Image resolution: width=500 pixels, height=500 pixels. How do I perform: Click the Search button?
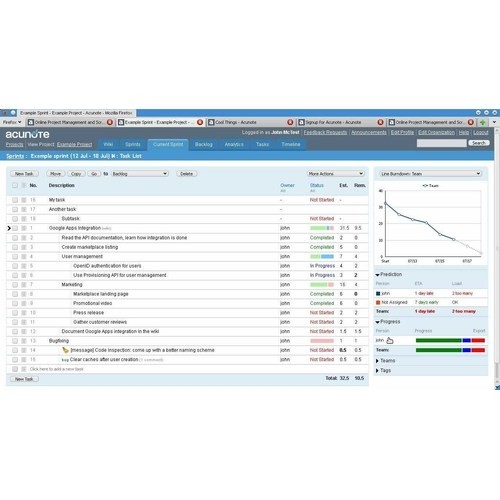(479, 143)
